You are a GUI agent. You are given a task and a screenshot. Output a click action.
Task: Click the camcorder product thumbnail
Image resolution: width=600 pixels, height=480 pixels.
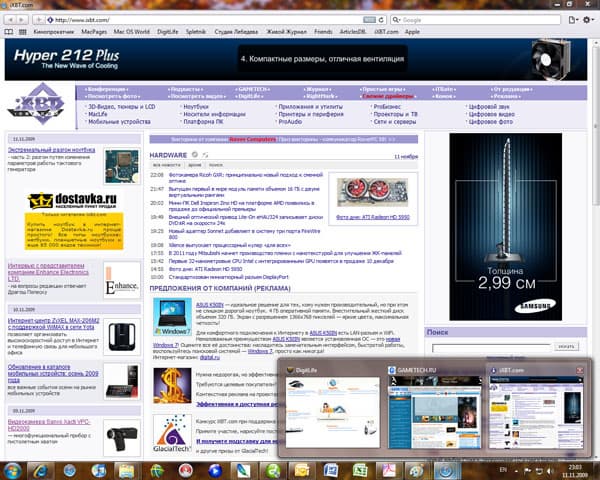click(x=122, y=438)
